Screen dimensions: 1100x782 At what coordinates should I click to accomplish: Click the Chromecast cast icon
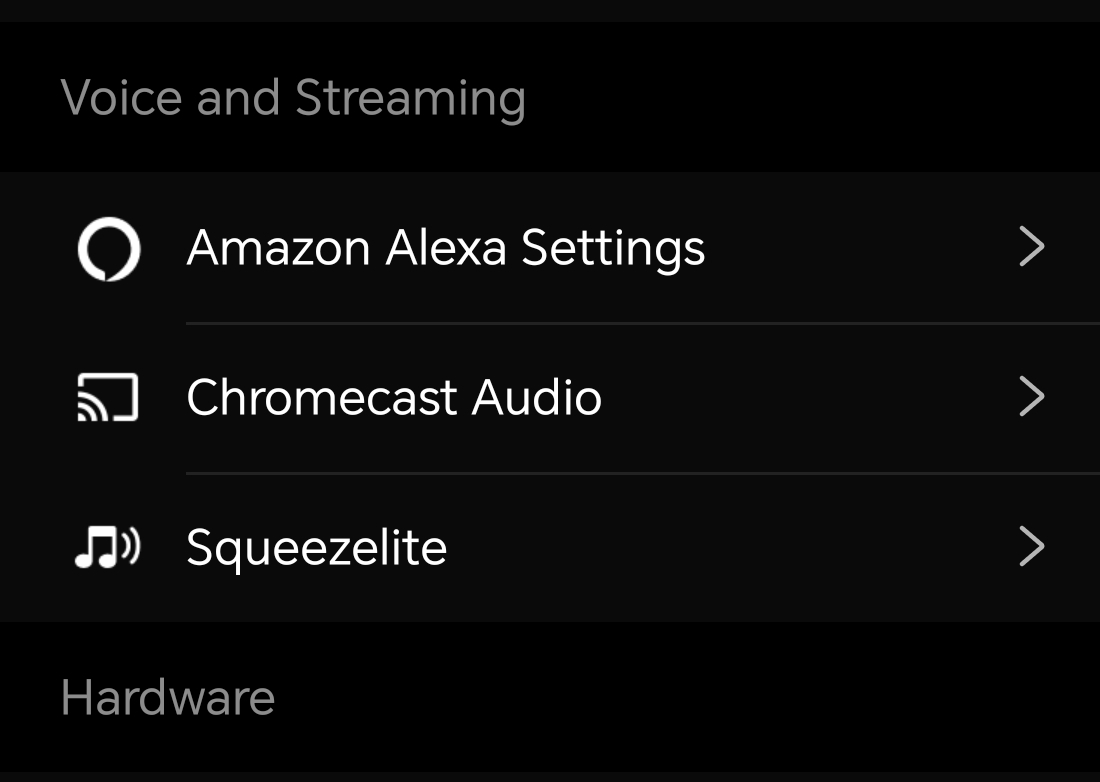108,398
